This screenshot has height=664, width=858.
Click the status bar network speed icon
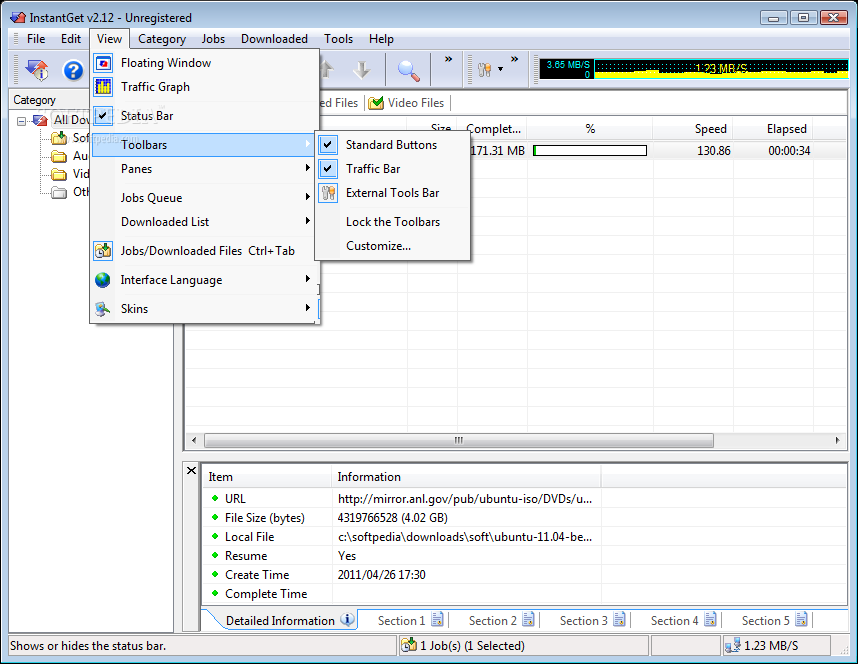[x=733, y=646]
